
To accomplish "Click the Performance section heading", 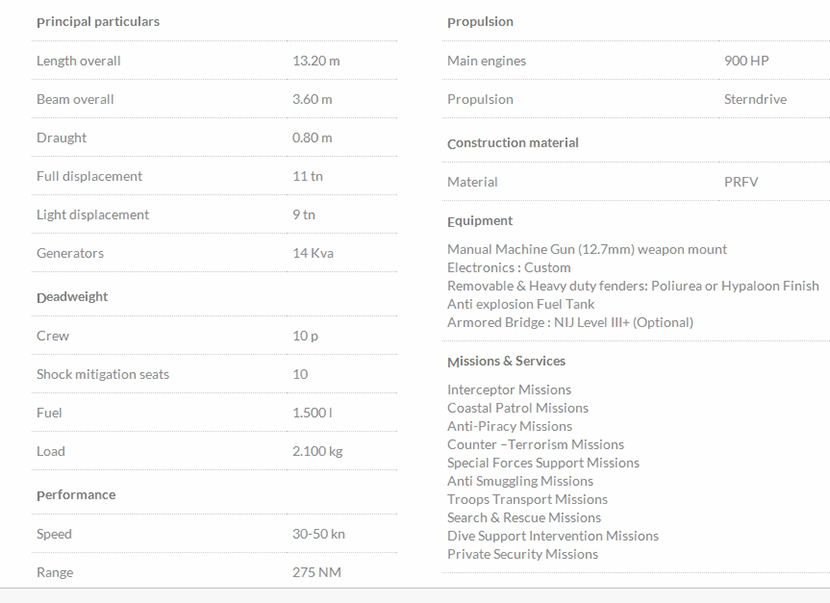I will pyautogui.click(x=76, y=495).
